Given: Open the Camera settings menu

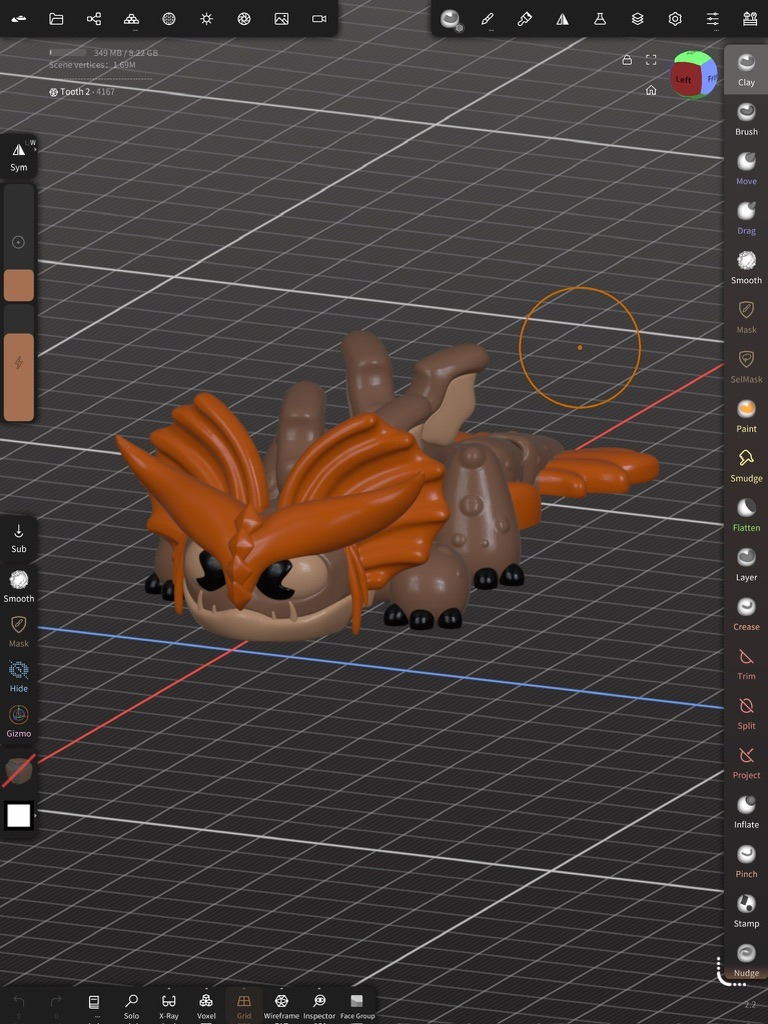Looking at the screenshot, I should [319, 18].
